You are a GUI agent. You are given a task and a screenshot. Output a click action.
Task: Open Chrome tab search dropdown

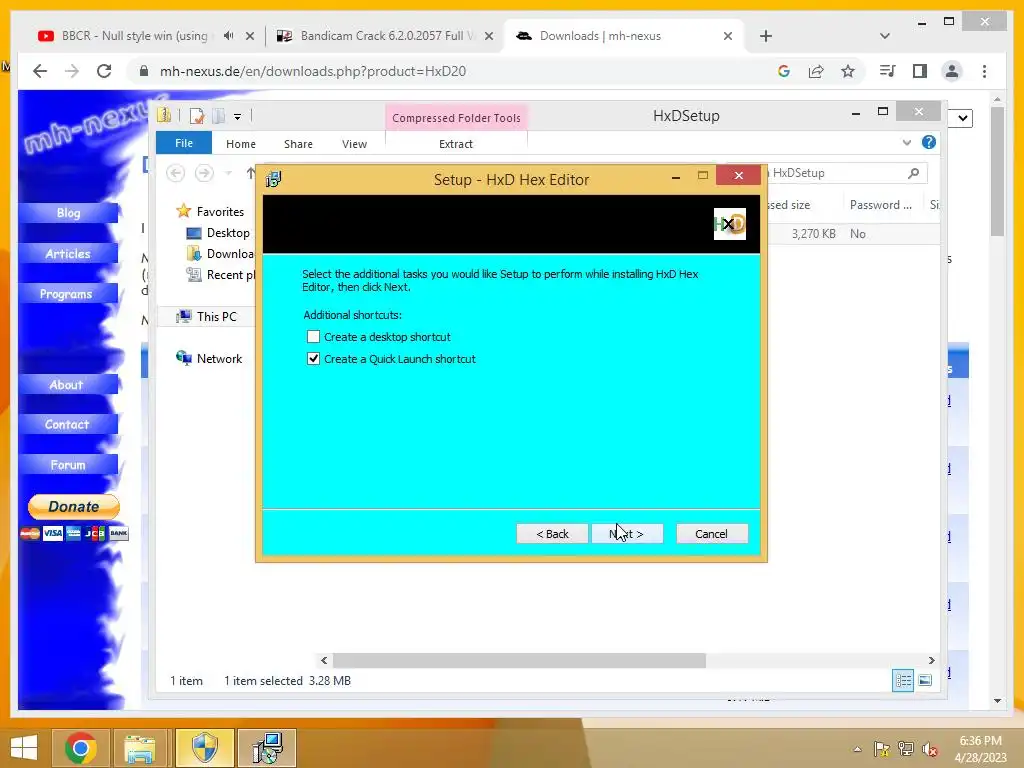coord(885,36)
